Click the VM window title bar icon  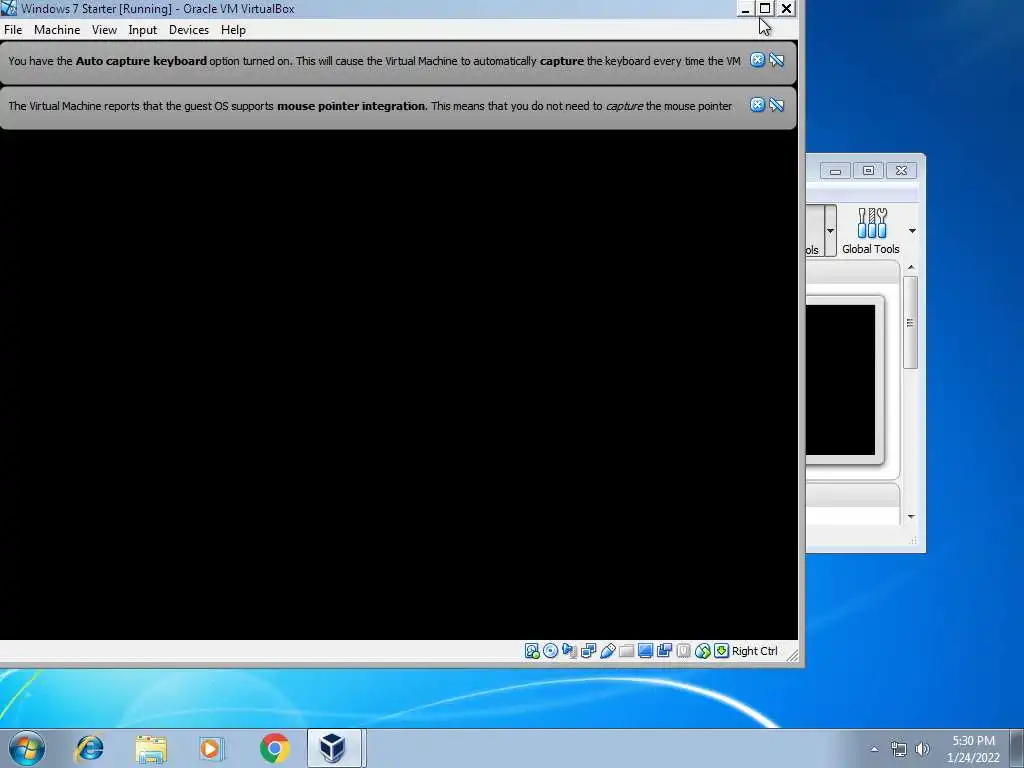pos(8,8)
